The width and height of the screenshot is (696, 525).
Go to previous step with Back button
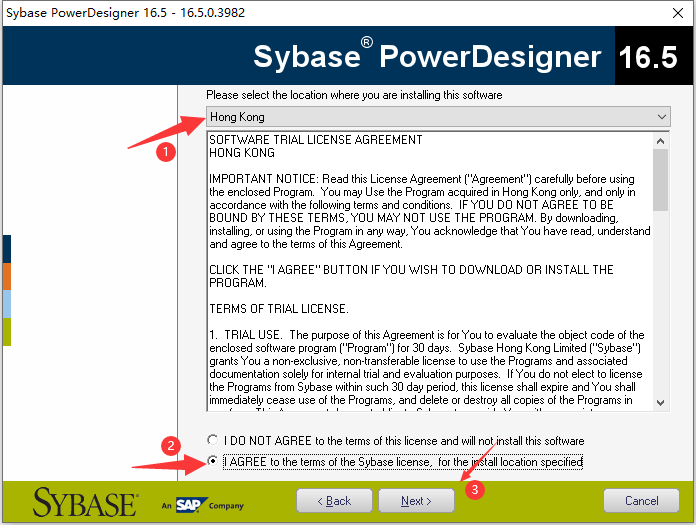334,501
